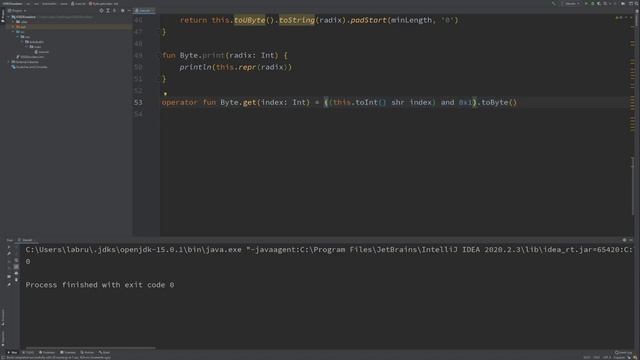Expand the .idea folder in project tree
640x360 pixels.
click(13, 22)
